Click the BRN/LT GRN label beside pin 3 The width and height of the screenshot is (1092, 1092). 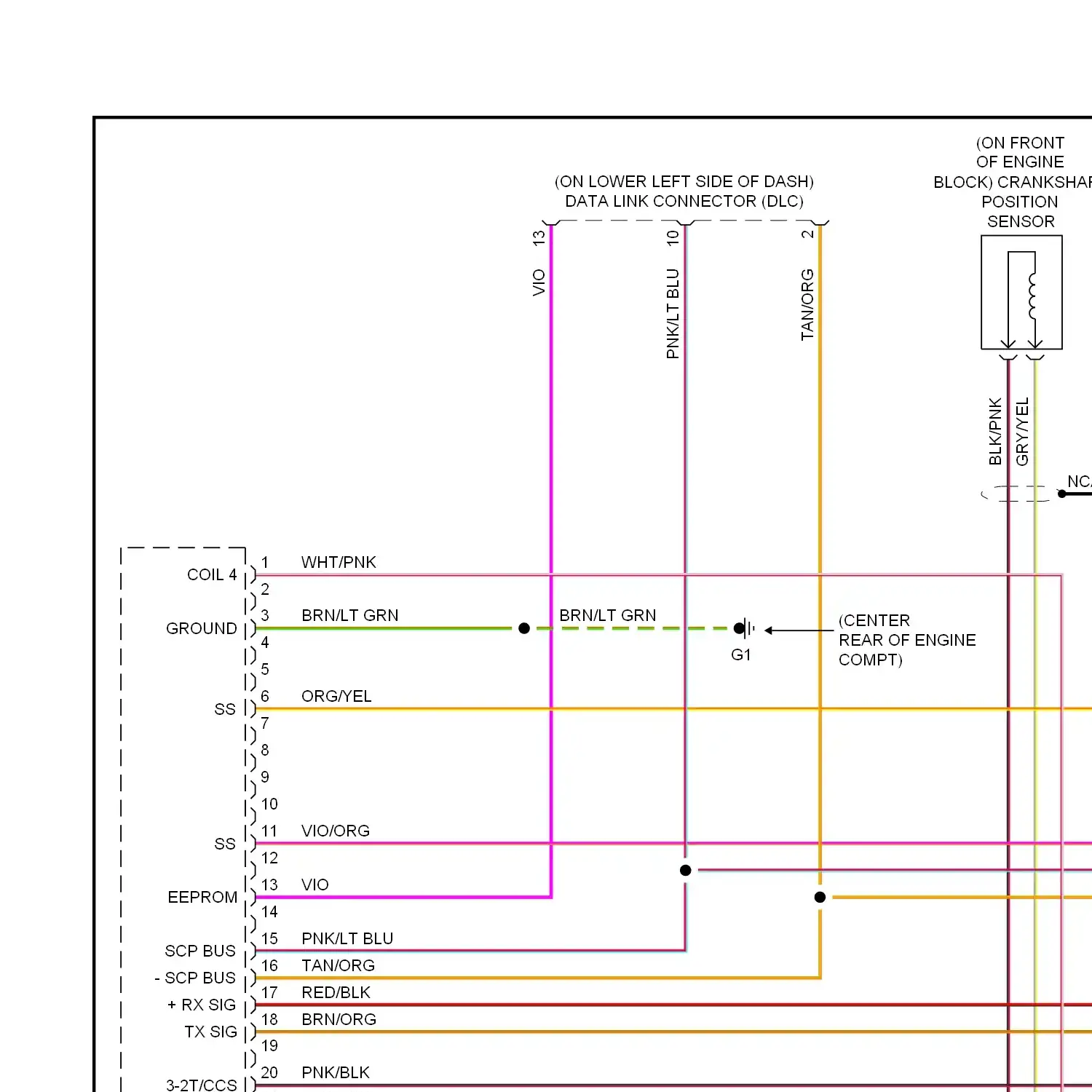[350, 615]
